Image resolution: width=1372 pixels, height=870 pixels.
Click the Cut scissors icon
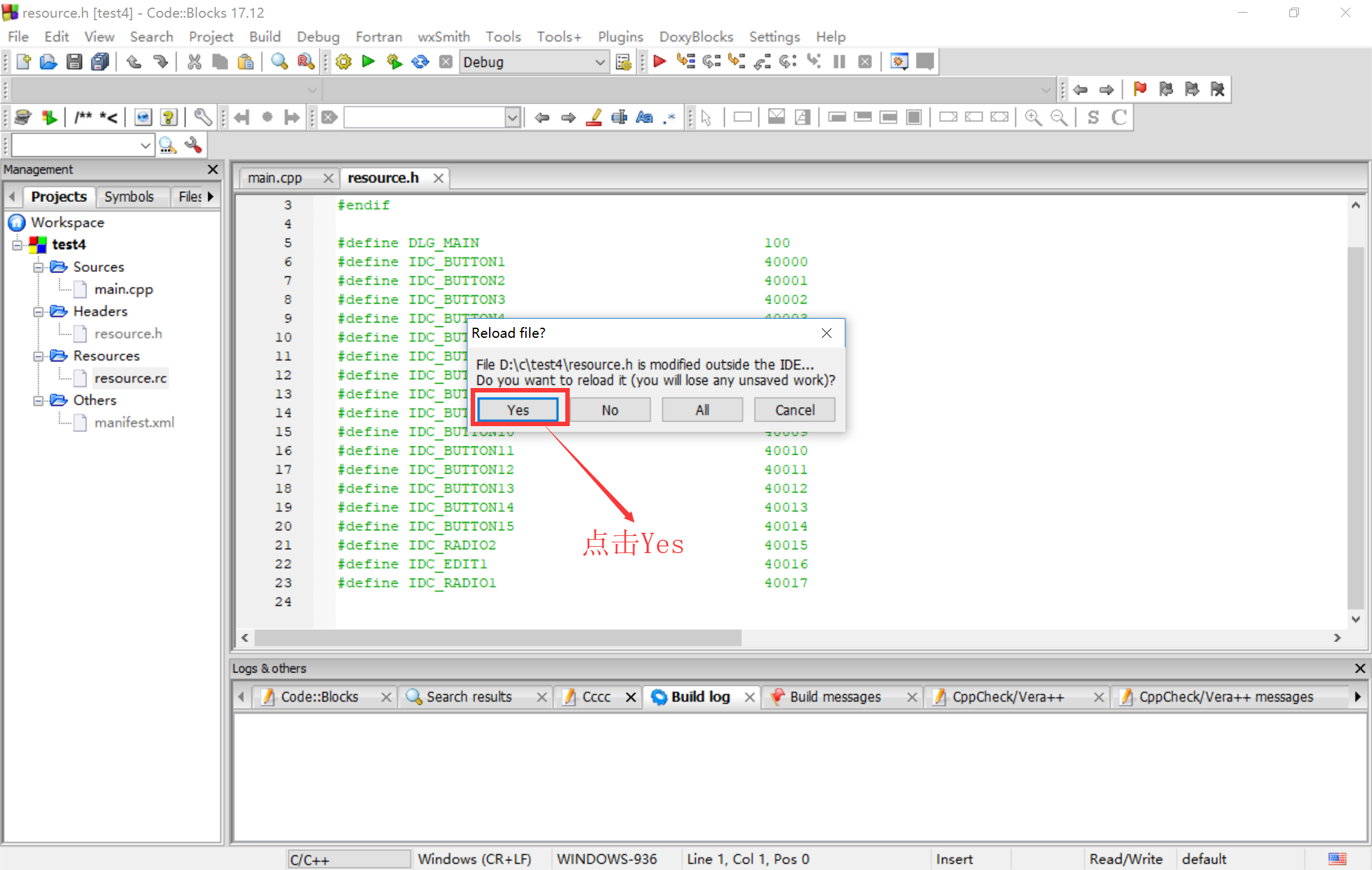pos(194,62)
